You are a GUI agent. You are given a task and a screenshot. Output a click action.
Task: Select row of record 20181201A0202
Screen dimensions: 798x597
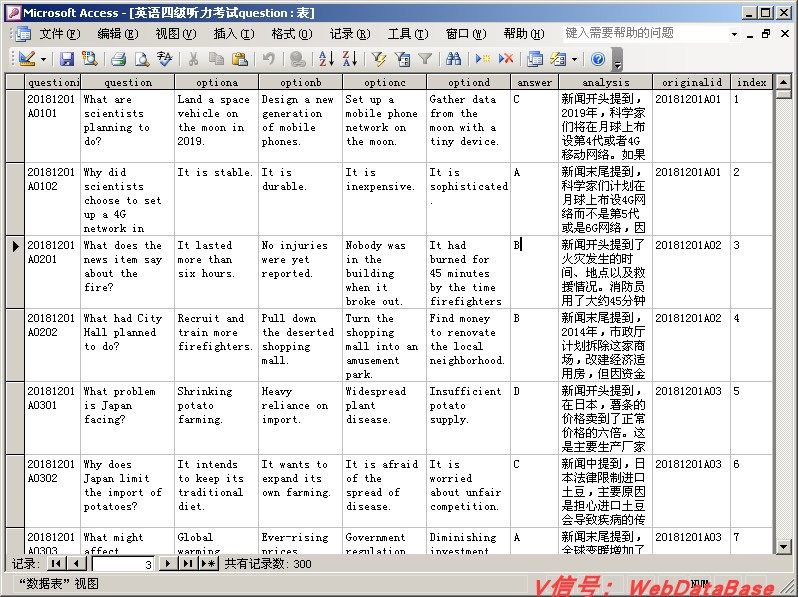click(15, 345)
